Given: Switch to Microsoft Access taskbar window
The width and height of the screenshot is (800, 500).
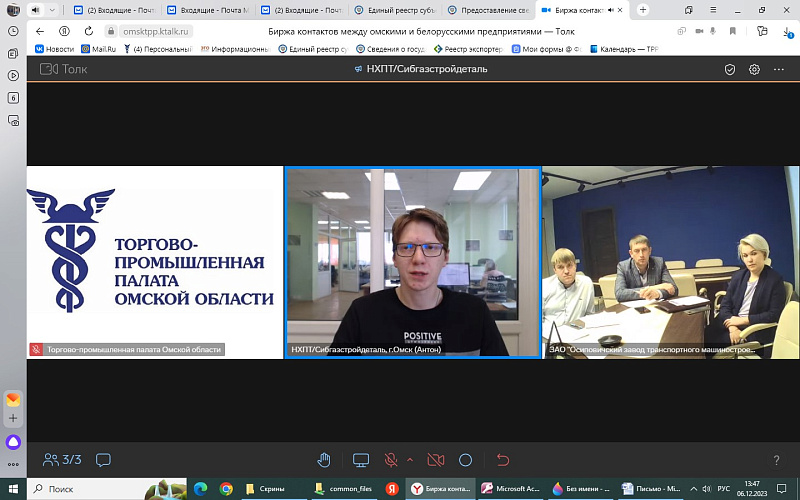Looking at the screenshot, I should pos(511,489).
